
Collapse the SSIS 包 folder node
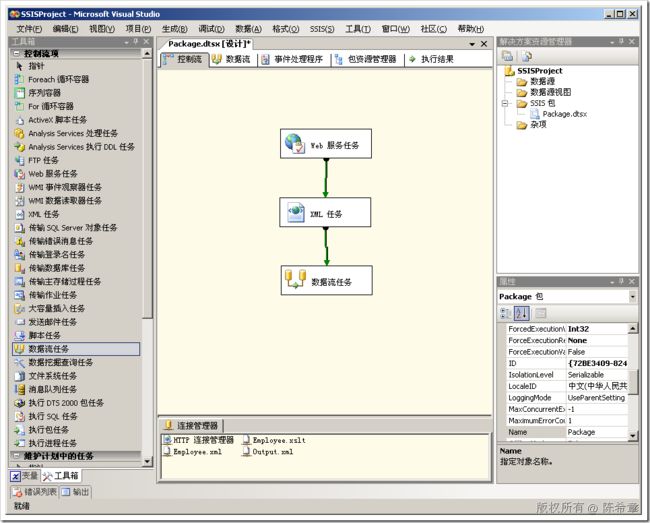(x=505, y=103)
